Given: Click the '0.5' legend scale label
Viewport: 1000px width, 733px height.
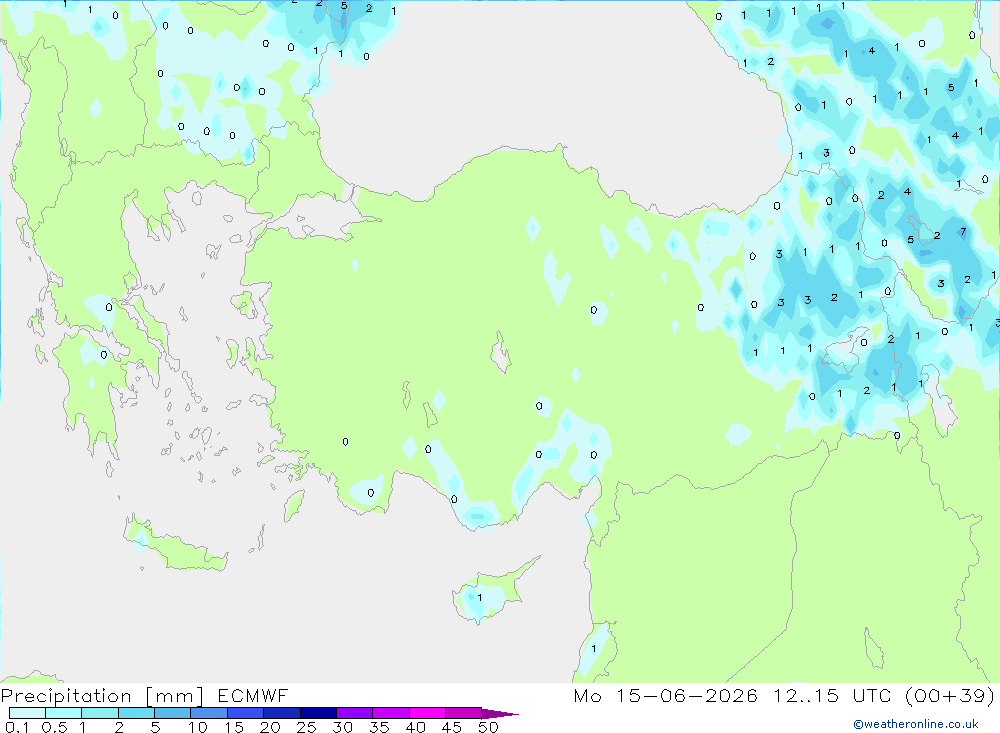Looking at the screenshot, I should pyautogui.click(x=54, y=727).
